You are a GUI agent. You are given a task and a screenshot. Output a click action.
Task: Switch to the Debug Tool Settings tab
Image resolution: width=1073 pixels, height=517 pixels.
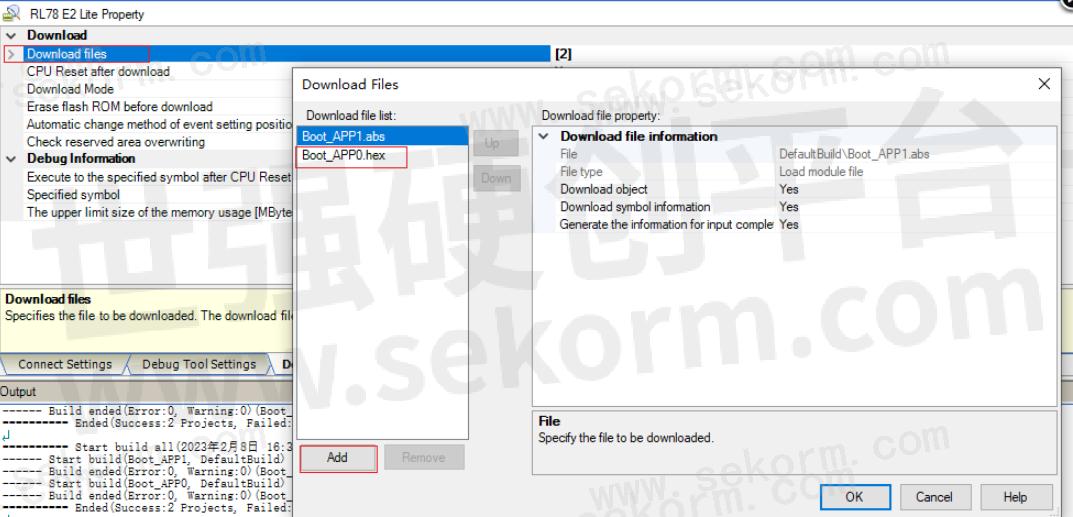click(x=199, y=365)
